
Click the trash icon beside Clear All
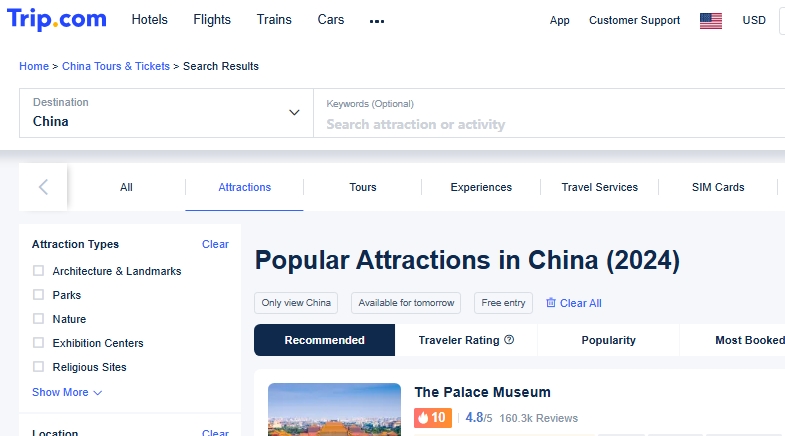[x=551, y=302]
